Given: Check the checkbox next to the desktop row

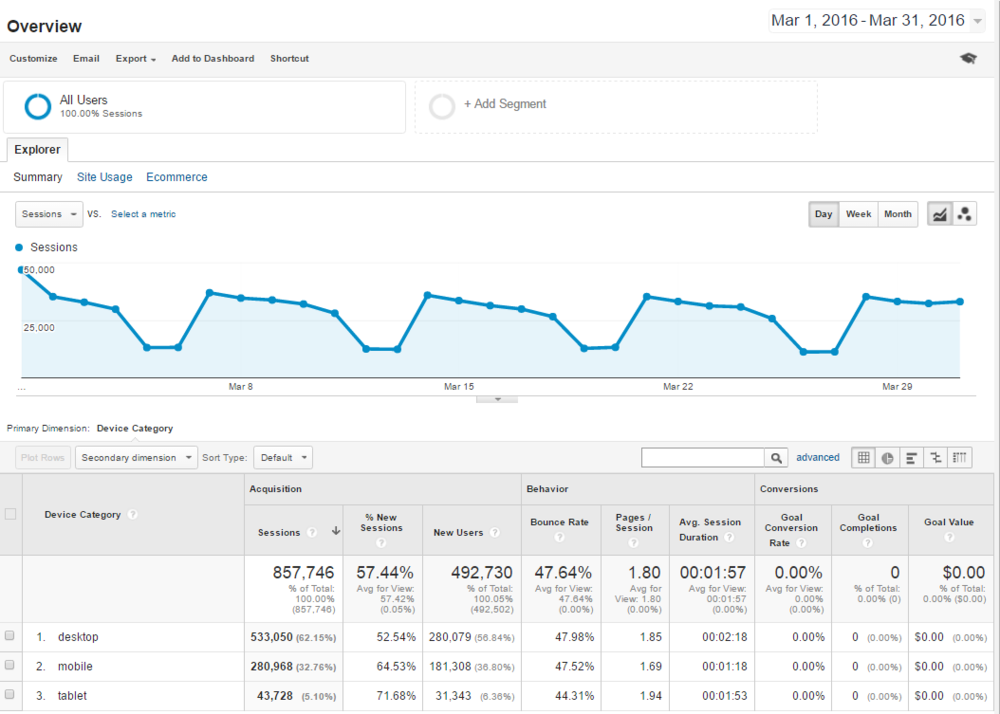Looking at the screenshot, I should pos(10,637).
